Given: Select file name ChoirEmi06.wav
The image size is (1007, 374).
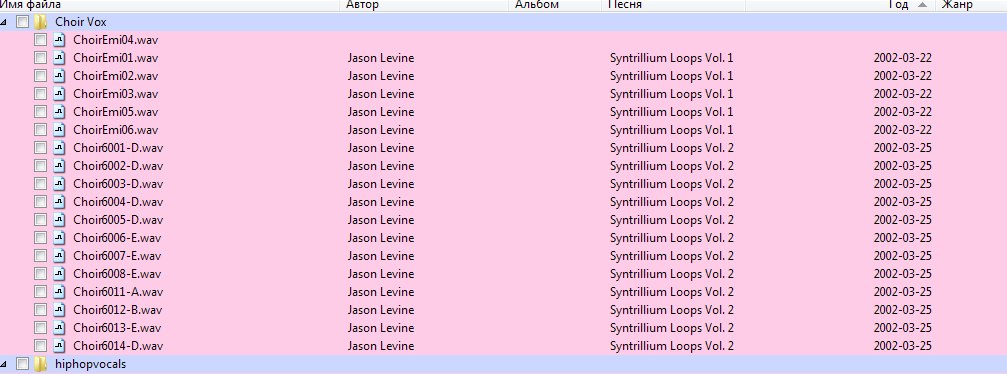Looking at the screenshot, I should tap(116, 130).
